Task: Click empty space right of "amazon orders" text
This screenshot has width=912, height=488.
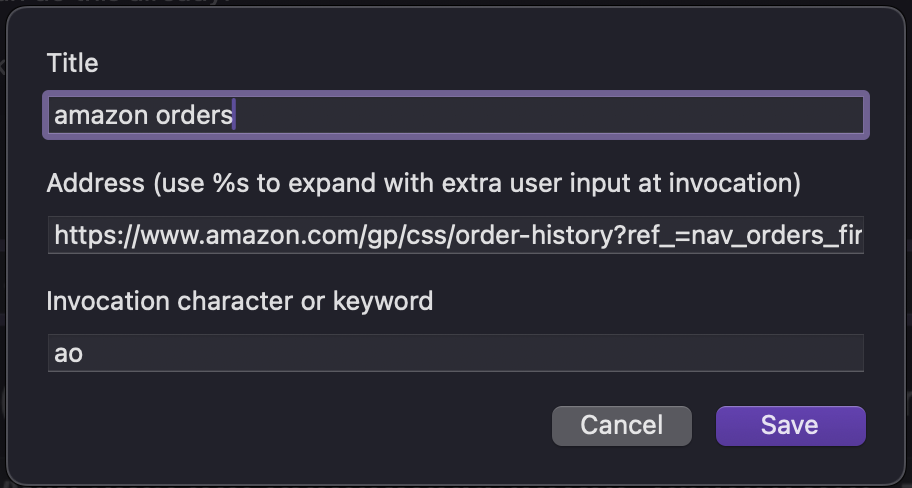Action: pos(550,115)
